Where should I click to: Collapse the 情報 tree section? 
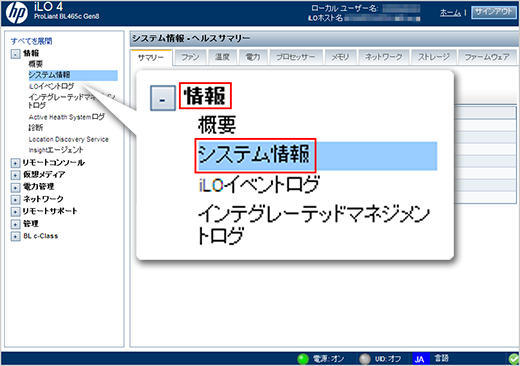coord(15,54)
